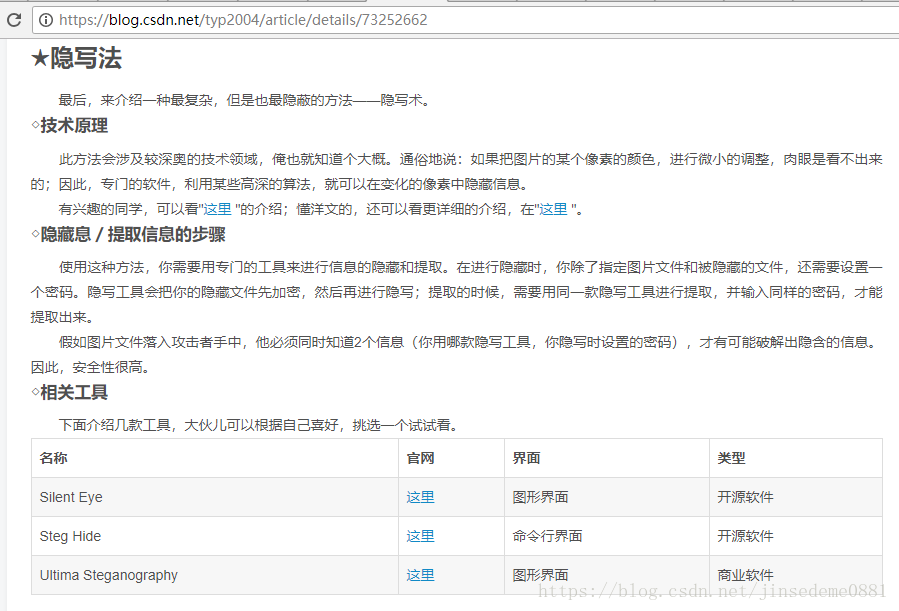Click the "名称" column header
This screenshot has width=899, height=611.
215,458
